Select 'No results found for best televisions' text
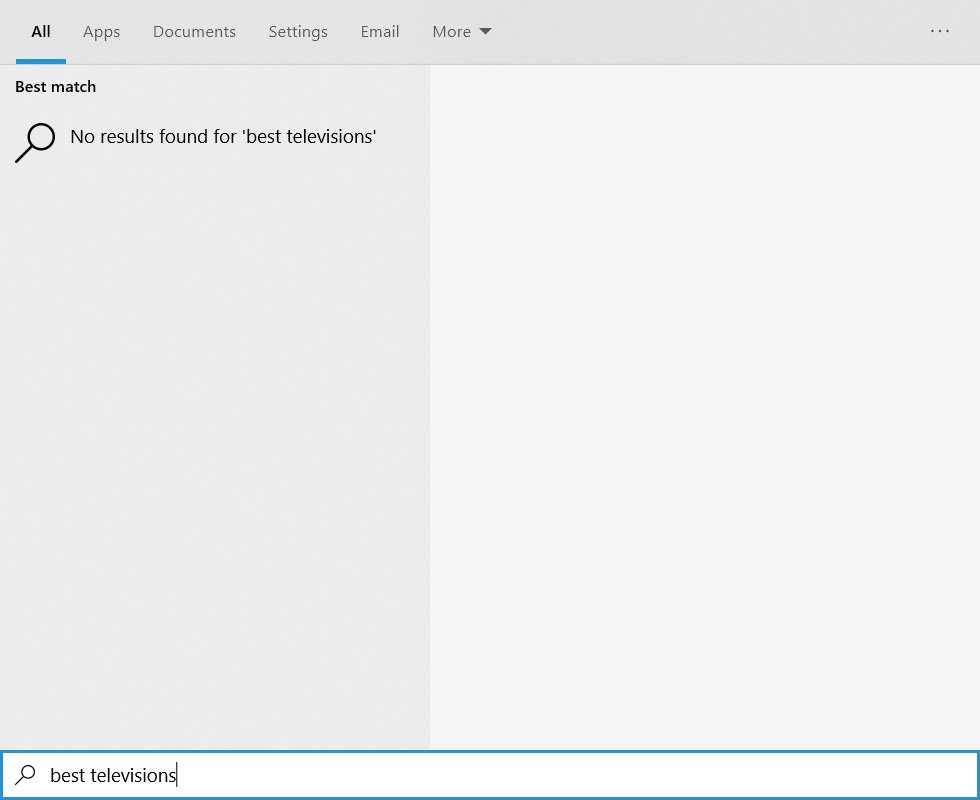This screenshot has height=800, width=980. pyautogui.click(x=223, y=136)
